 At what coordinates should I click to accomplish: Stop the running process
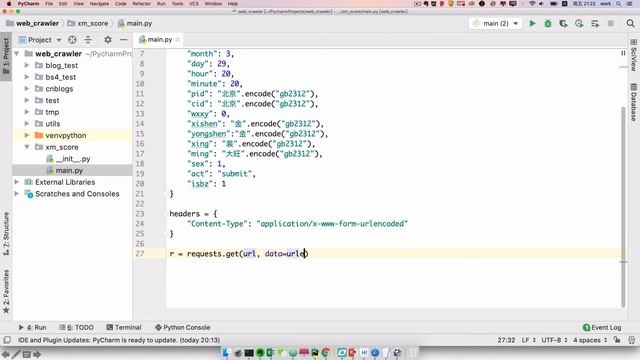[611, 24]
